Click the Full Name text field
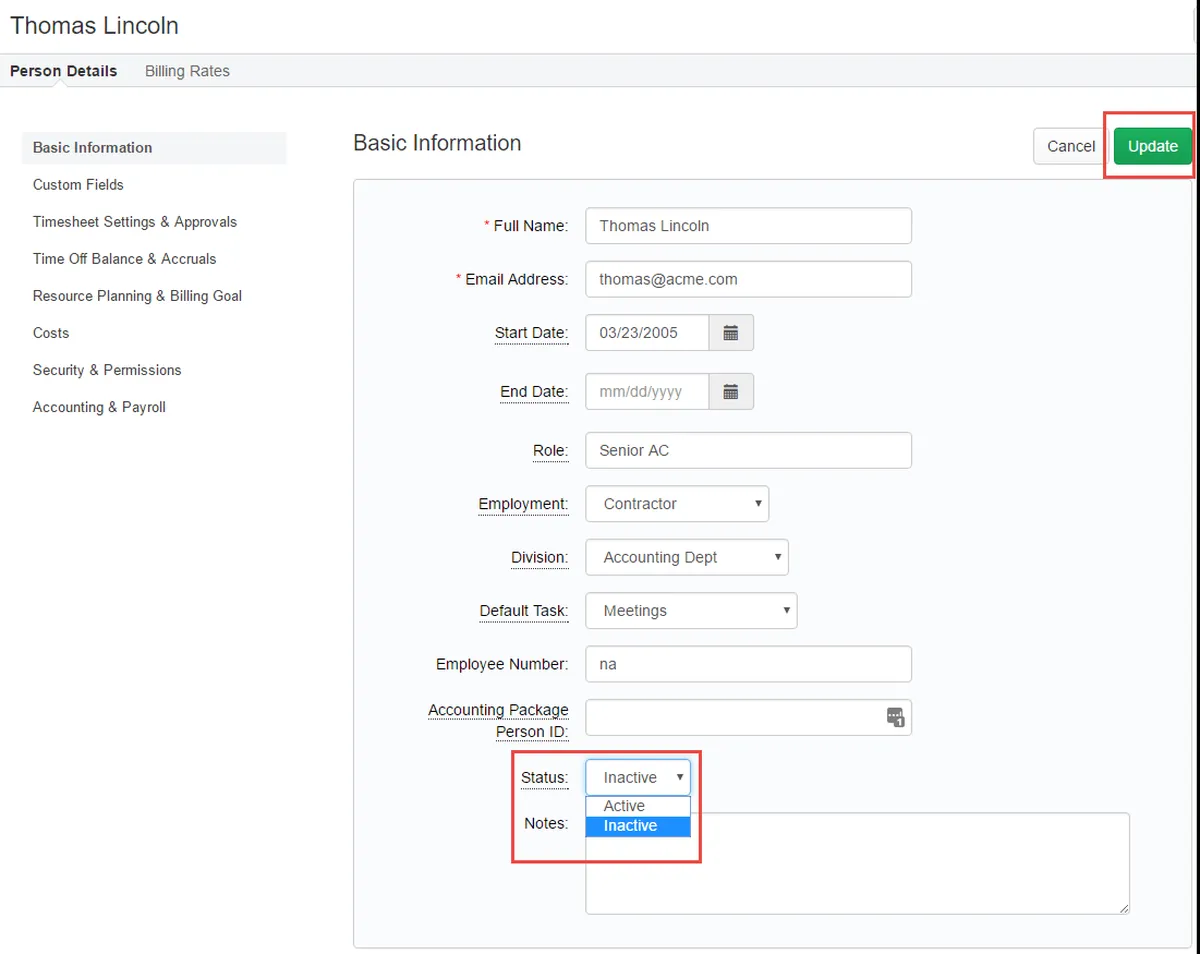 click(748, 226)
